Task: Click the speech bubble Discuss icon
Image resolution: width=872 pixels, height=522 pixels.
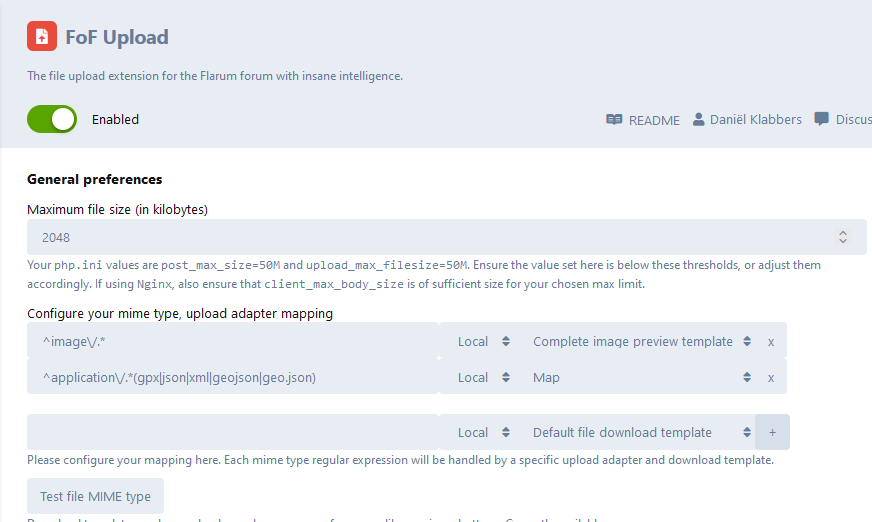Action: [821, 119]
